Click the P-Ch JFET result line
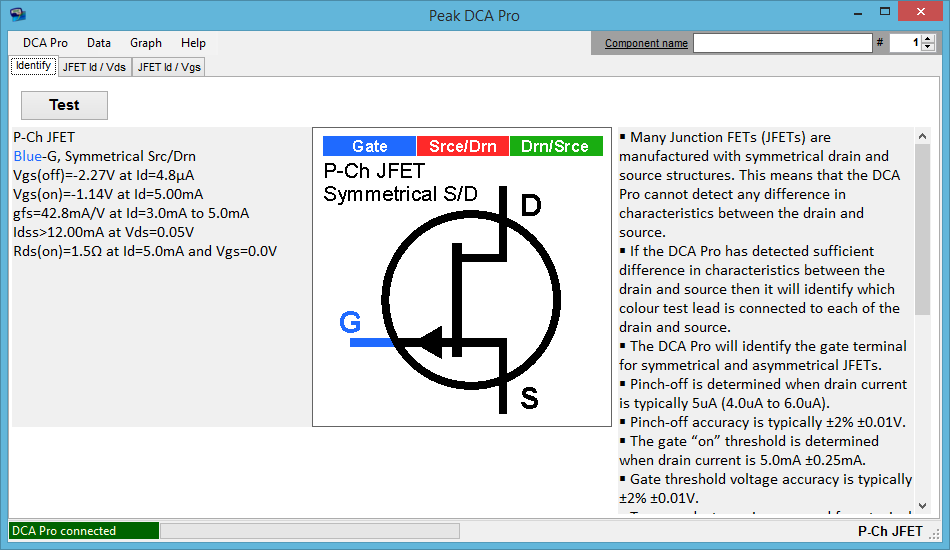Viewport: 950px width, 550px height. point(44,137)
